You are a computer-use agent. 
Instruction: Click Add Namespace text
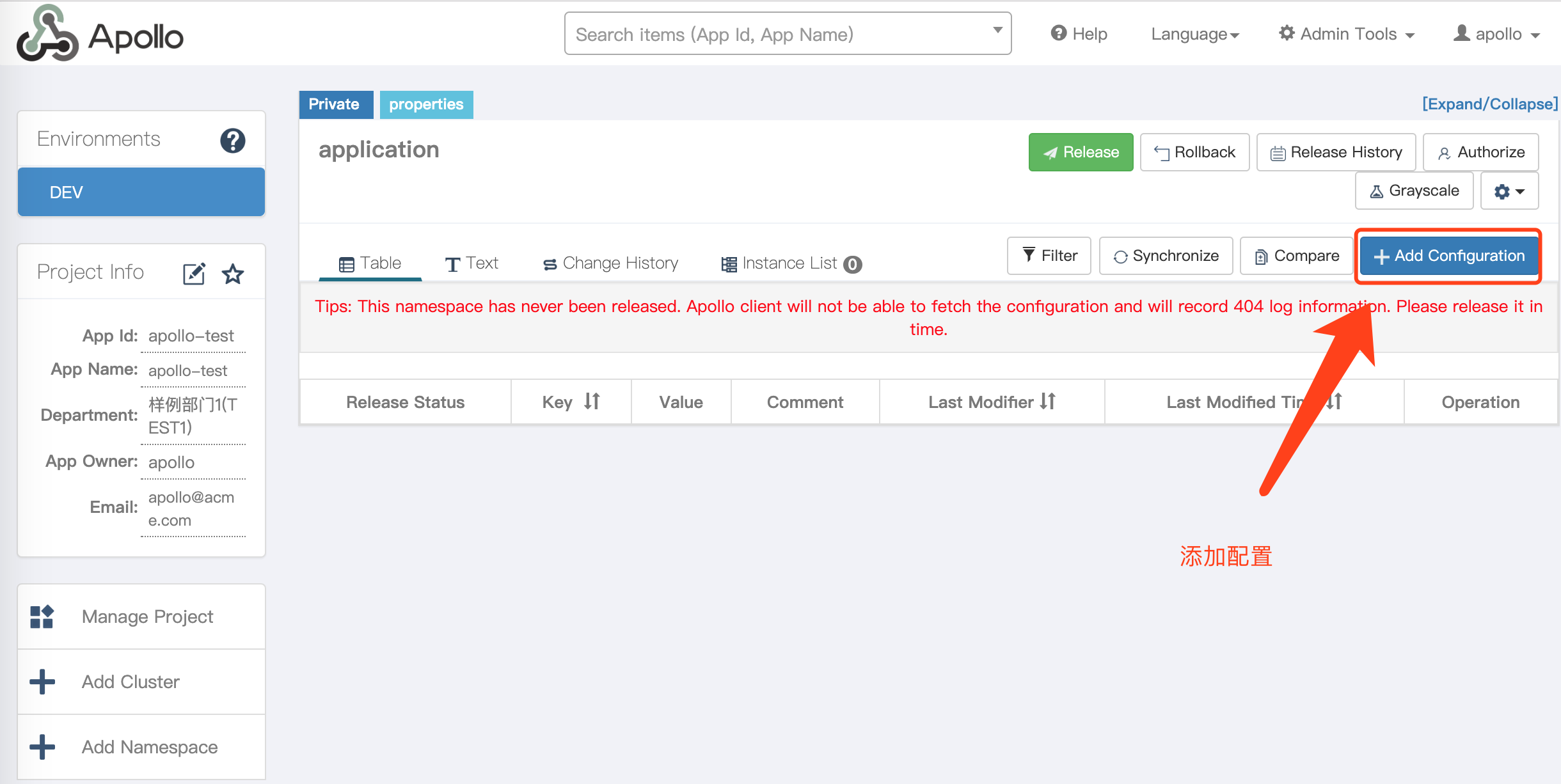[x=150, y=747]
